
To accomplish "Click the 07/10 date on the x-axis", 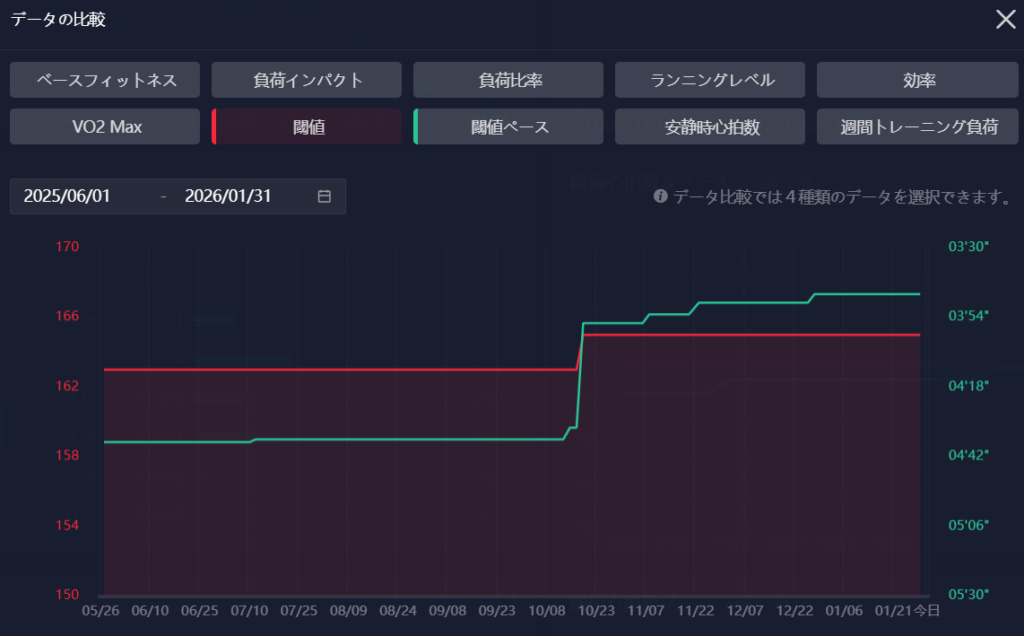I will coord(249,610).
